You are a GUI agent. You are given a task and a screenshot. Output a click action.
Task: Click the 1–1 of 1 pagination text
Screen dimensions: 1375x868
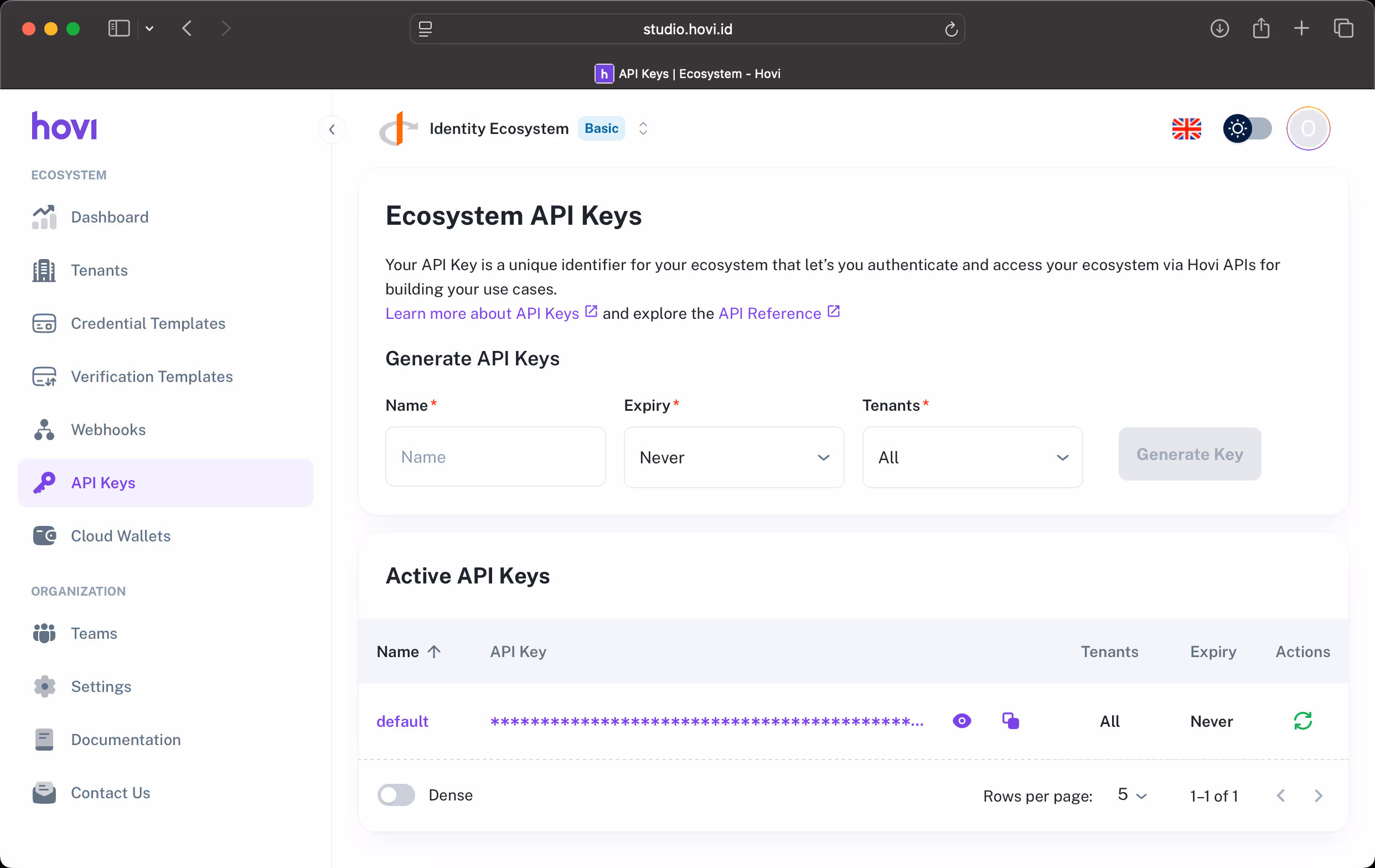[x=1214, y=795]
